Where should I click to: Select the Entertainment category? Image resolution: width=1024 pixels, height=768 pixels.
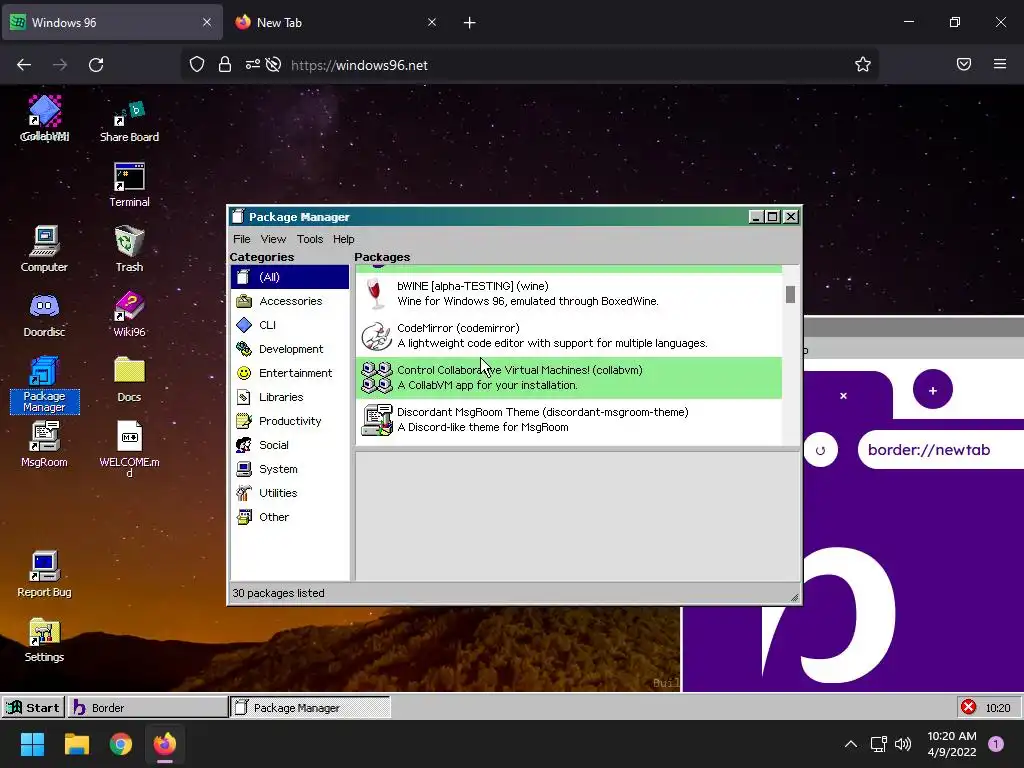[x=290, y=373]
